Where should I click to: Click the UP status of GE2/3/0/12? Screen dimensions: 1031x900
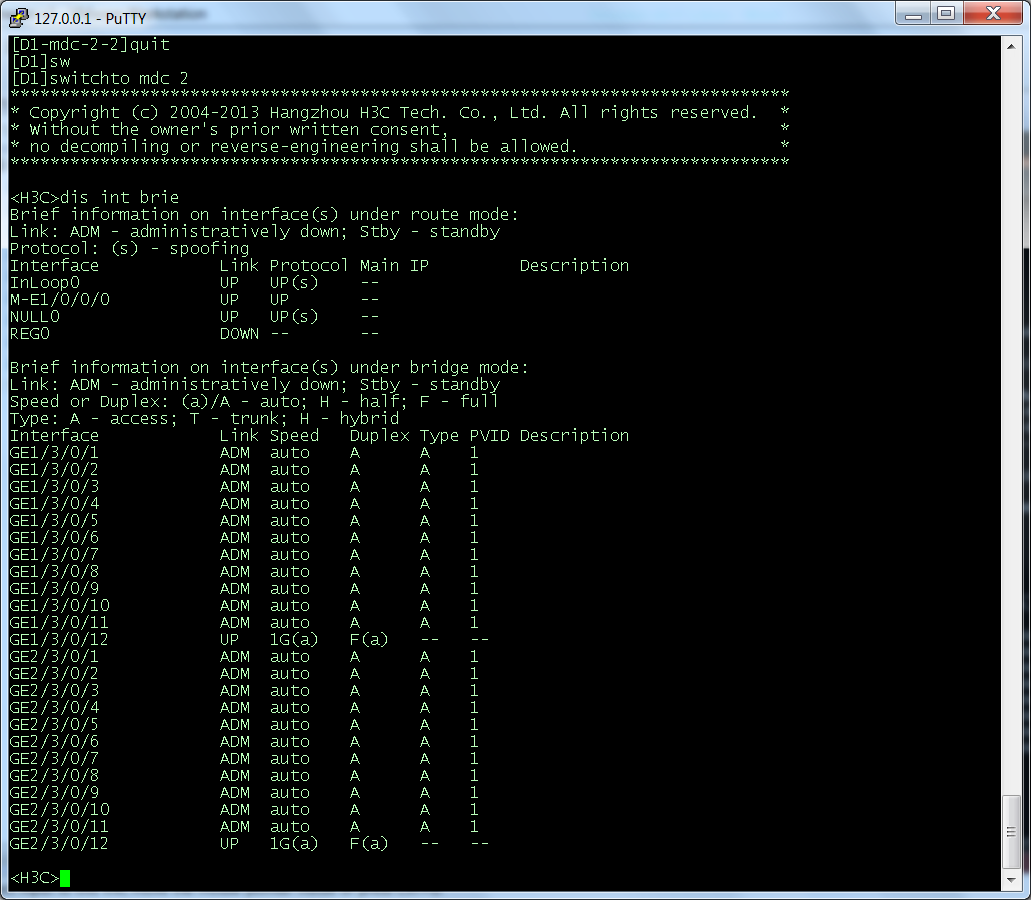(x=229, y=844)
